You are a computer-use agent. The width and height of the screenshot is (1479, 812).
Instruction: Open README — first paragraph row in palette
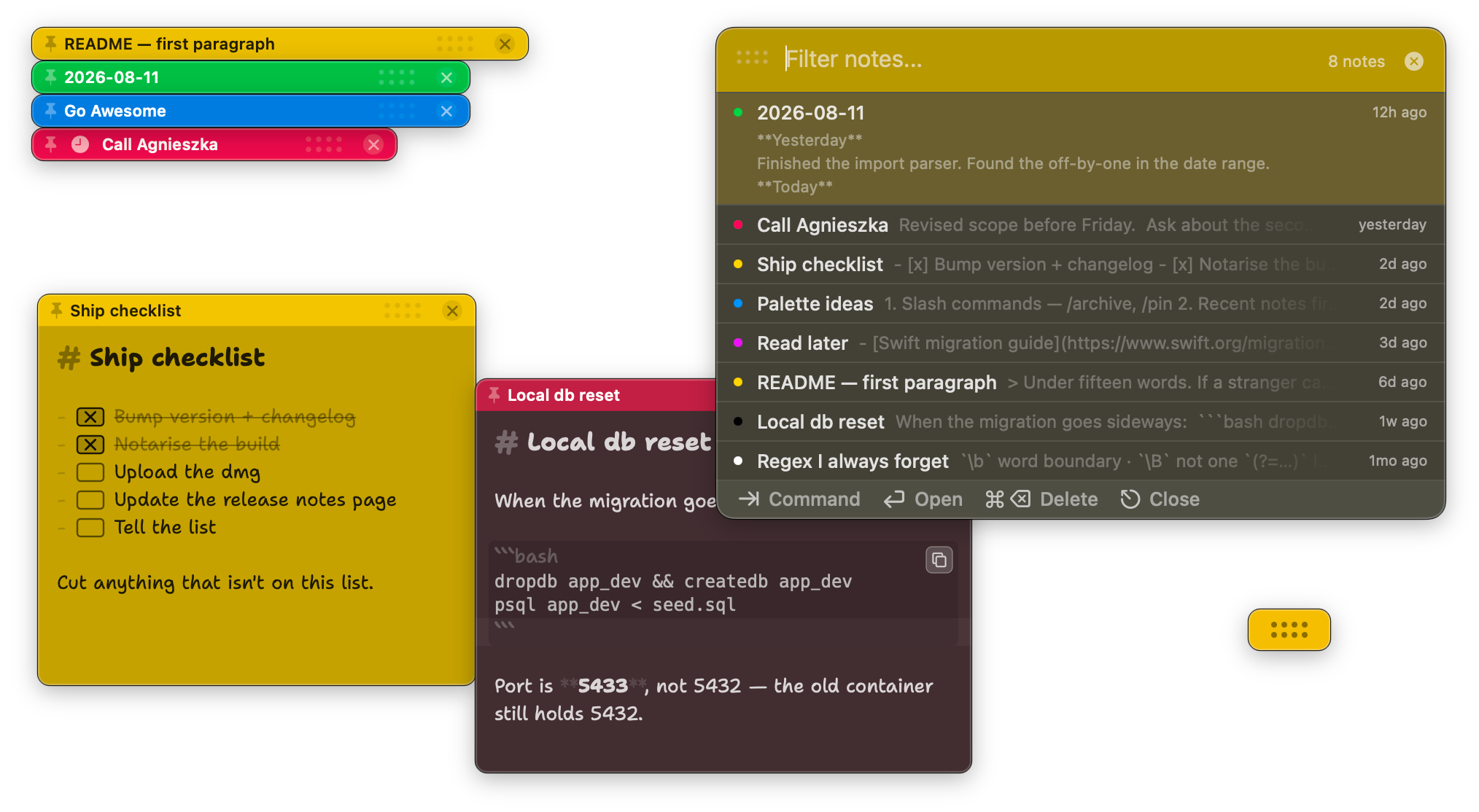pos(1081,382)
